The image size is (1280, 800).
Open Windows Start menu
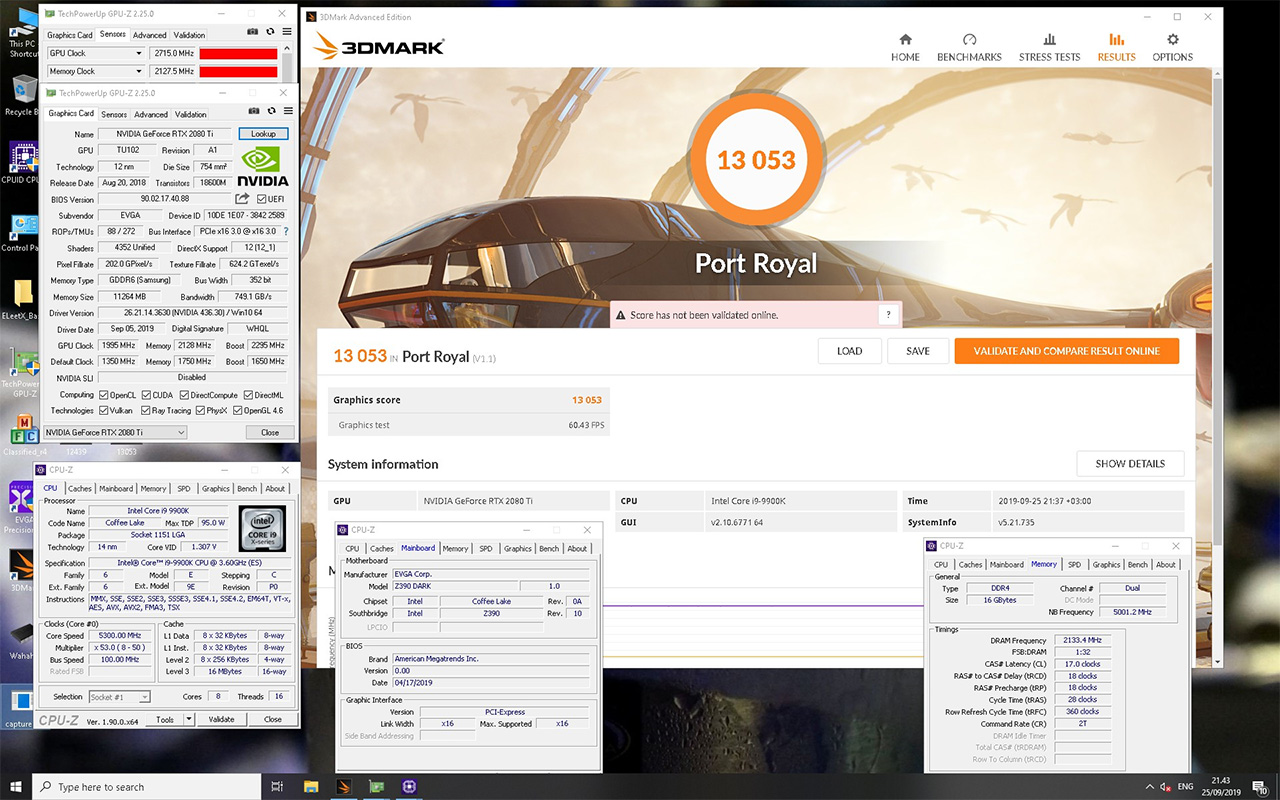[16, 786]
